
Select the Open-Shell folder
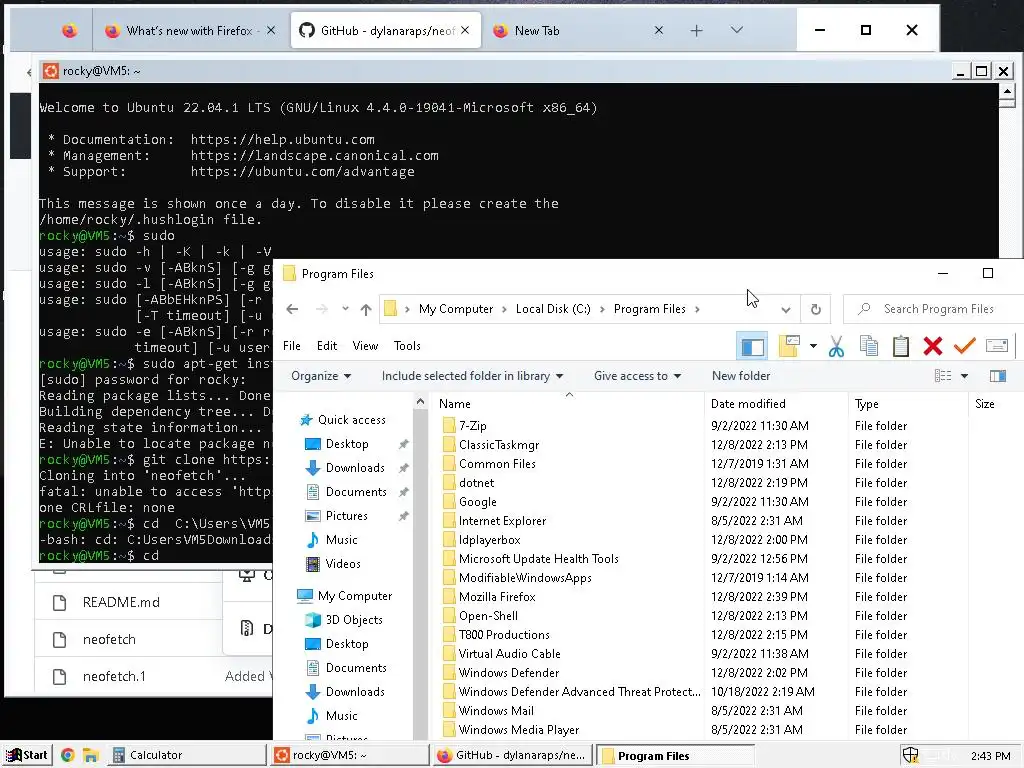coord(488,616)
